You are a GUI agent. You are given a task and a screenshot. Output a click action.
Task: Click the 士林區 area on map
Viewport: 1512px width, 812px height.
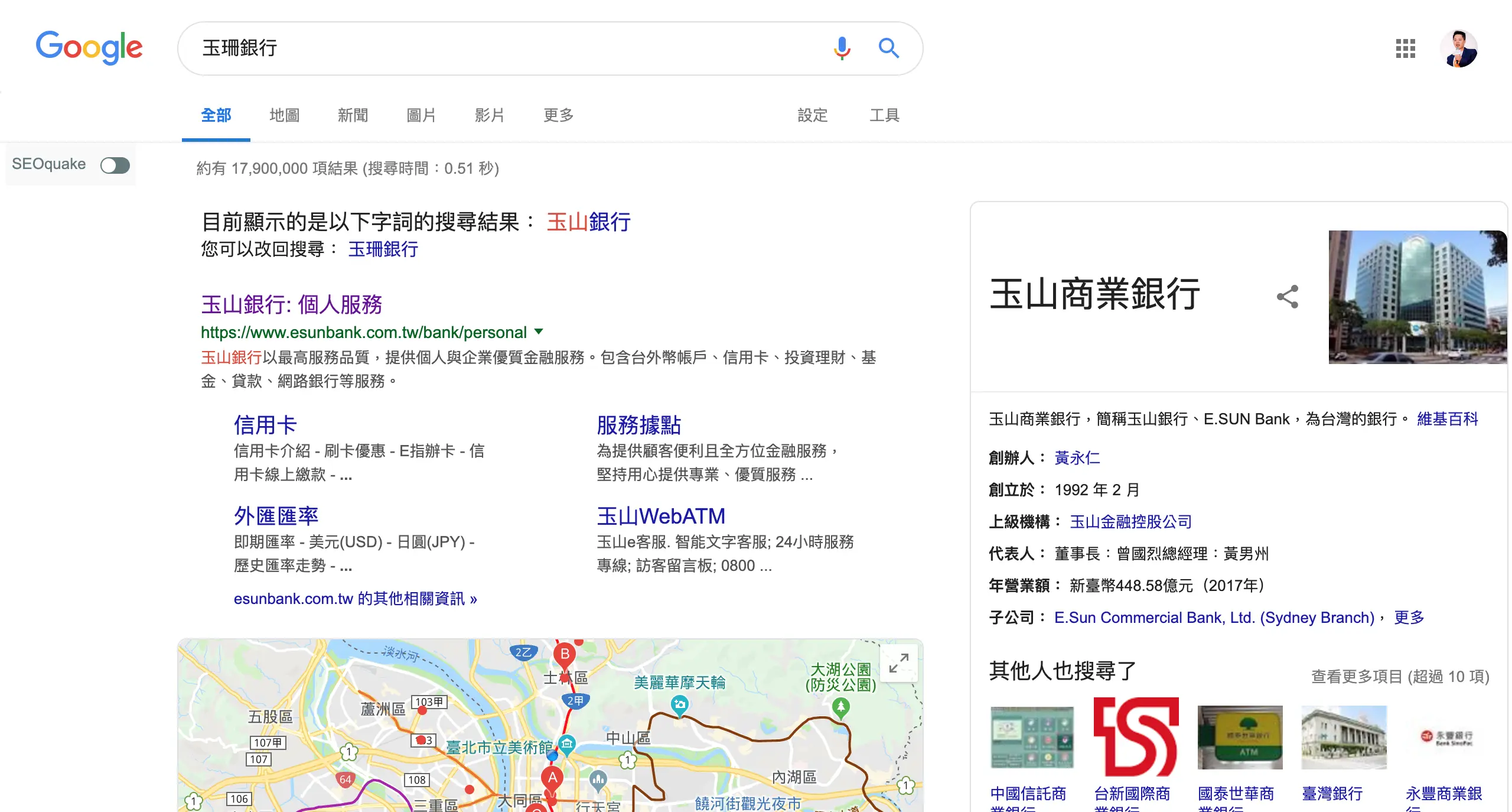565,678
